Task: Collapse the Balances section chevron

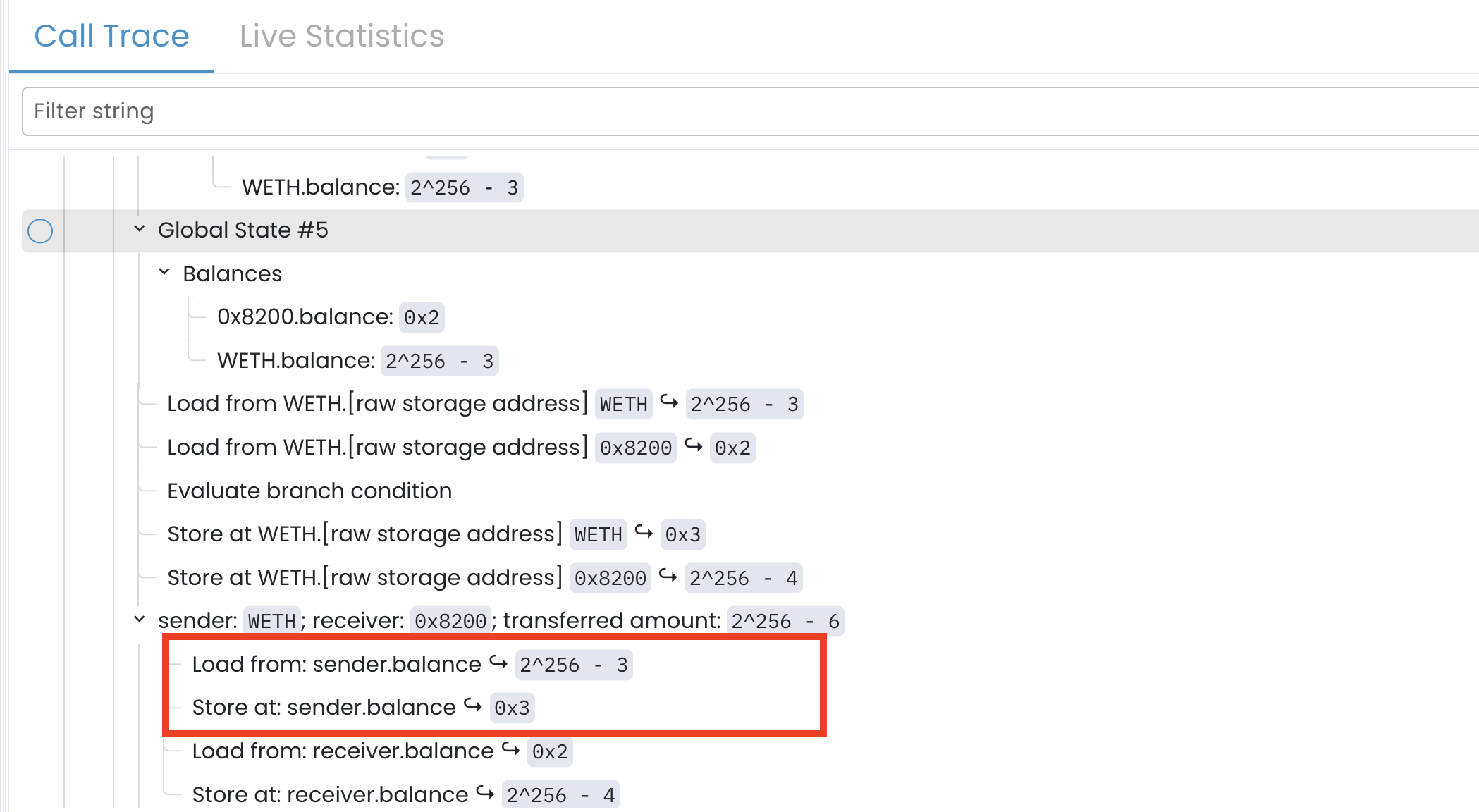Action: [164, 272]
